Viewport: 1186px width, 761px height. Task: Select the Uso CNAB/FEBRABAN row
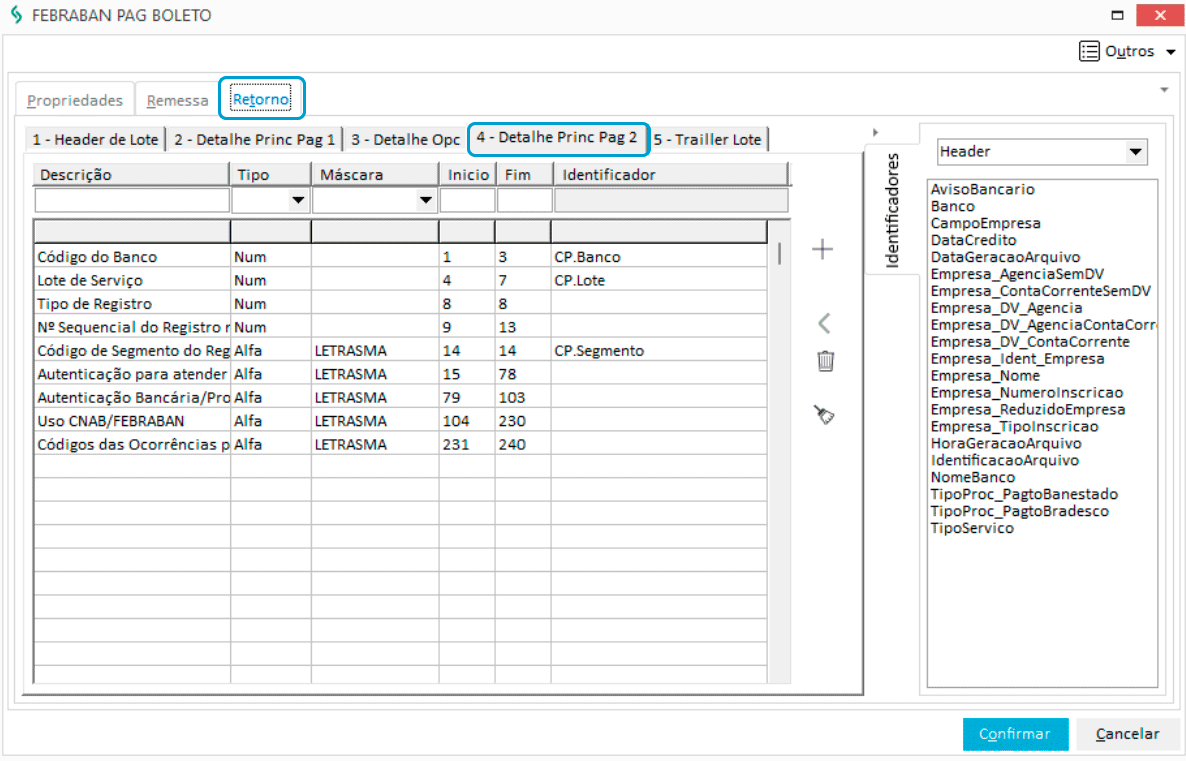click(x=400, y=421)
